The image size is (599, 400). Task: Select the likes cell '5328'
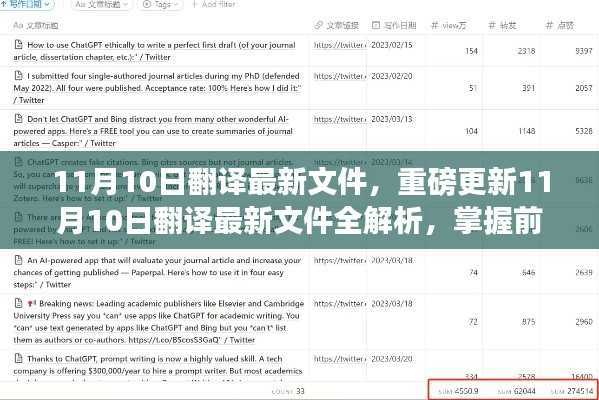pos(584,131)
